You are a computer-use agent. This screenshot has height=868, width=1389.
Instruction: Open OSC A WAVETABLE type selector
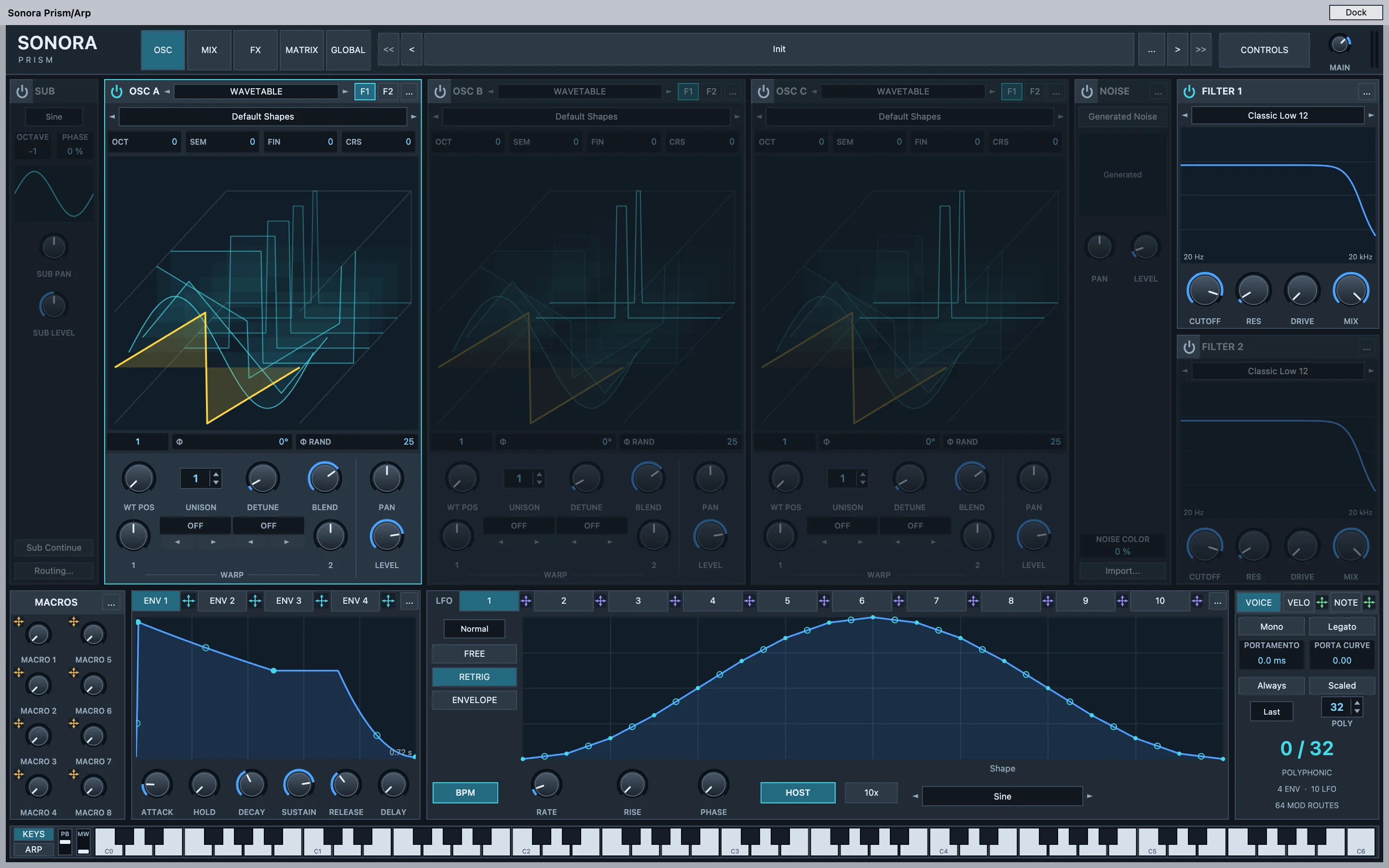(256, 91)
